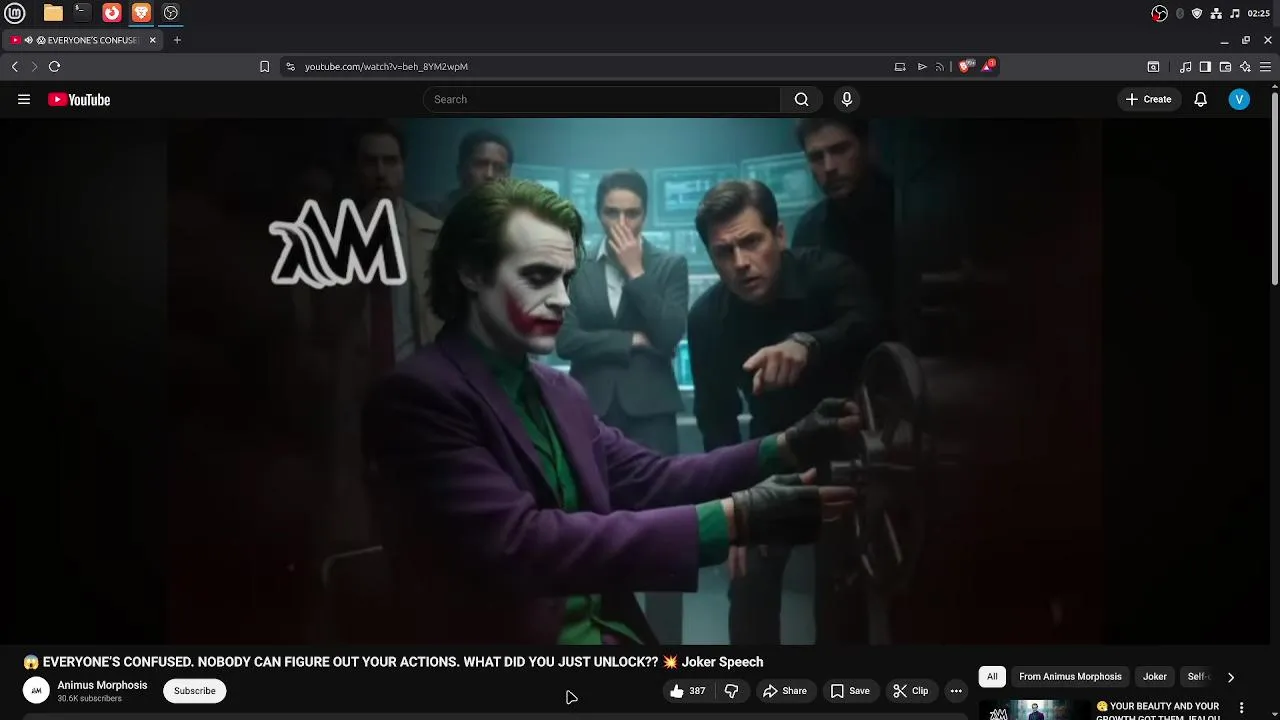1280x720 pixels.
Task: Like the video with thumbs up
Action: coord(688,691)
